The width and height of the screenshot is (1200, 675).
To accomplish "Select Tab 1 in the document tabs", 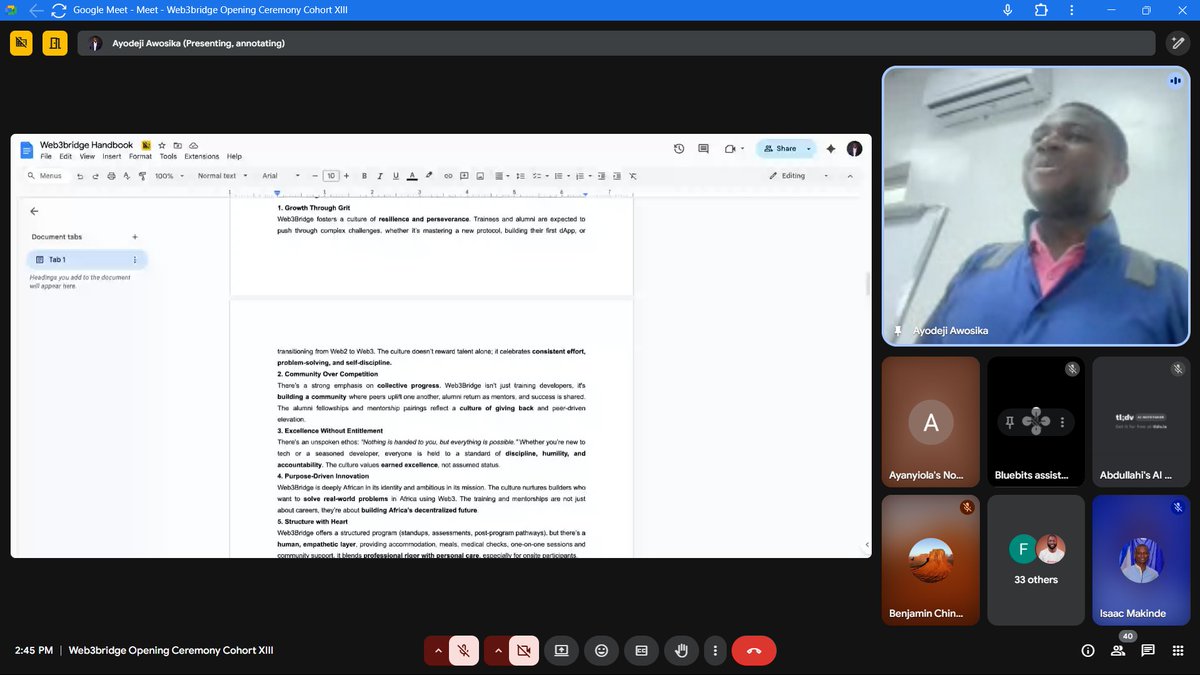I will click(x=87, y=260).
